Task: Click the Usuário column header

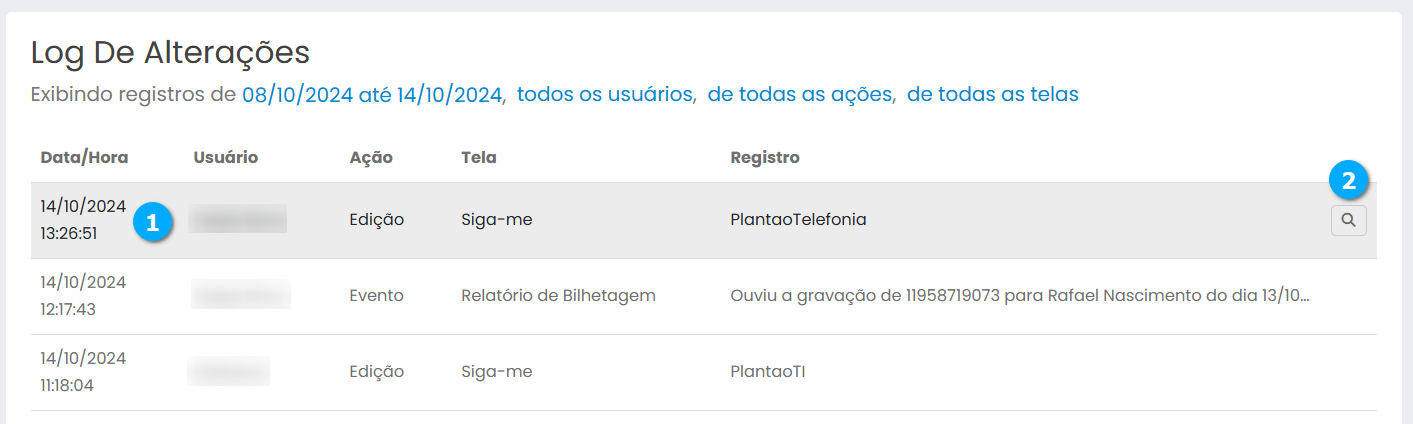Action: click(226, 158)
